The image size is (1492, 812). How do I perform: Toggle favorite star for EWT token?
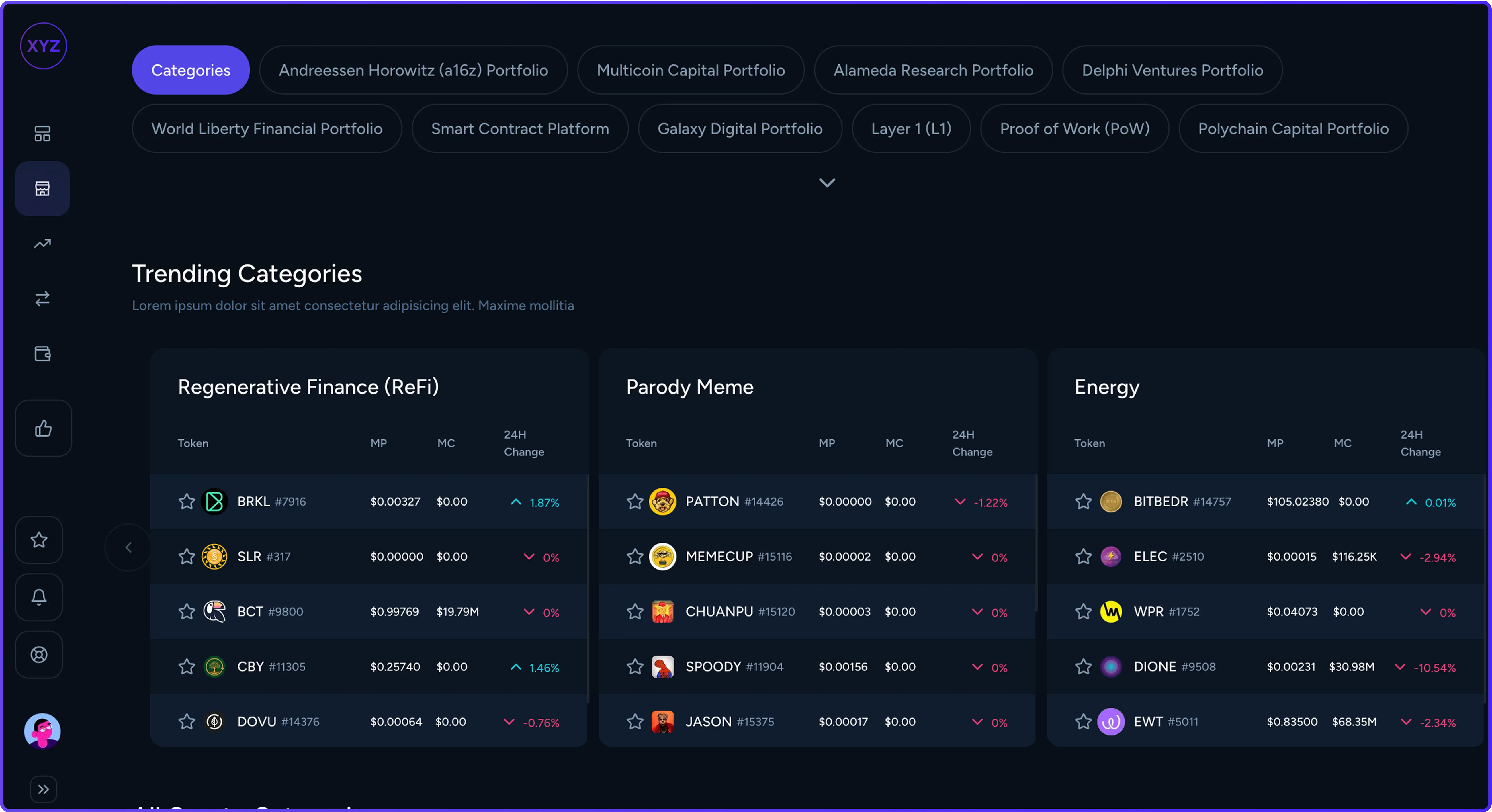point(1083,722)
